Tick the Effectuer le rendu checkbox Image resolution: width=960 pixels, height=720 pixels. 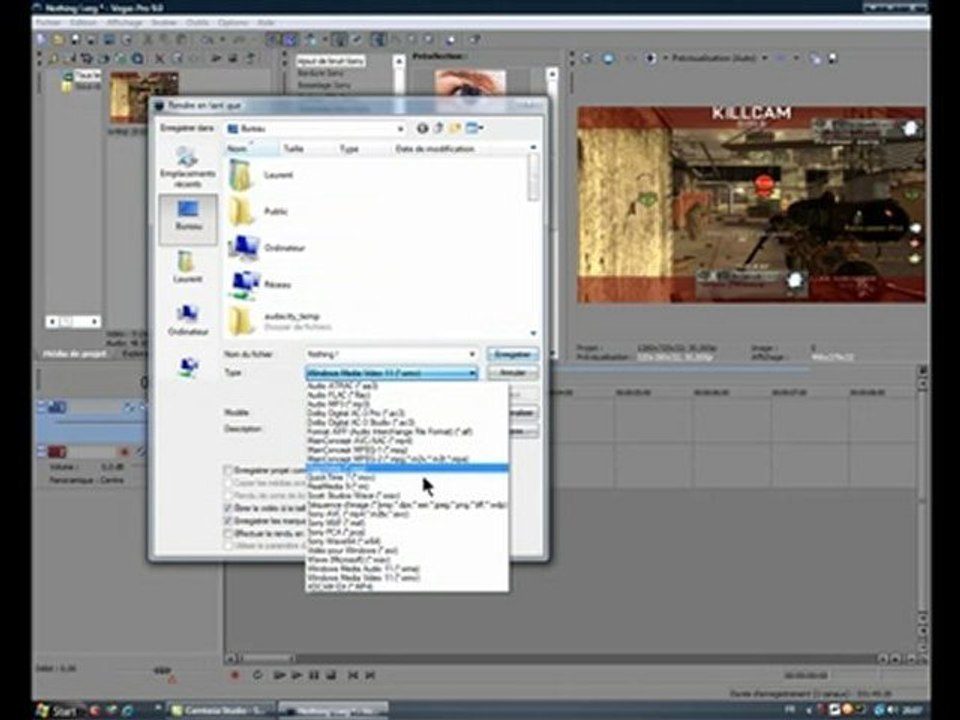coord(228,533)
